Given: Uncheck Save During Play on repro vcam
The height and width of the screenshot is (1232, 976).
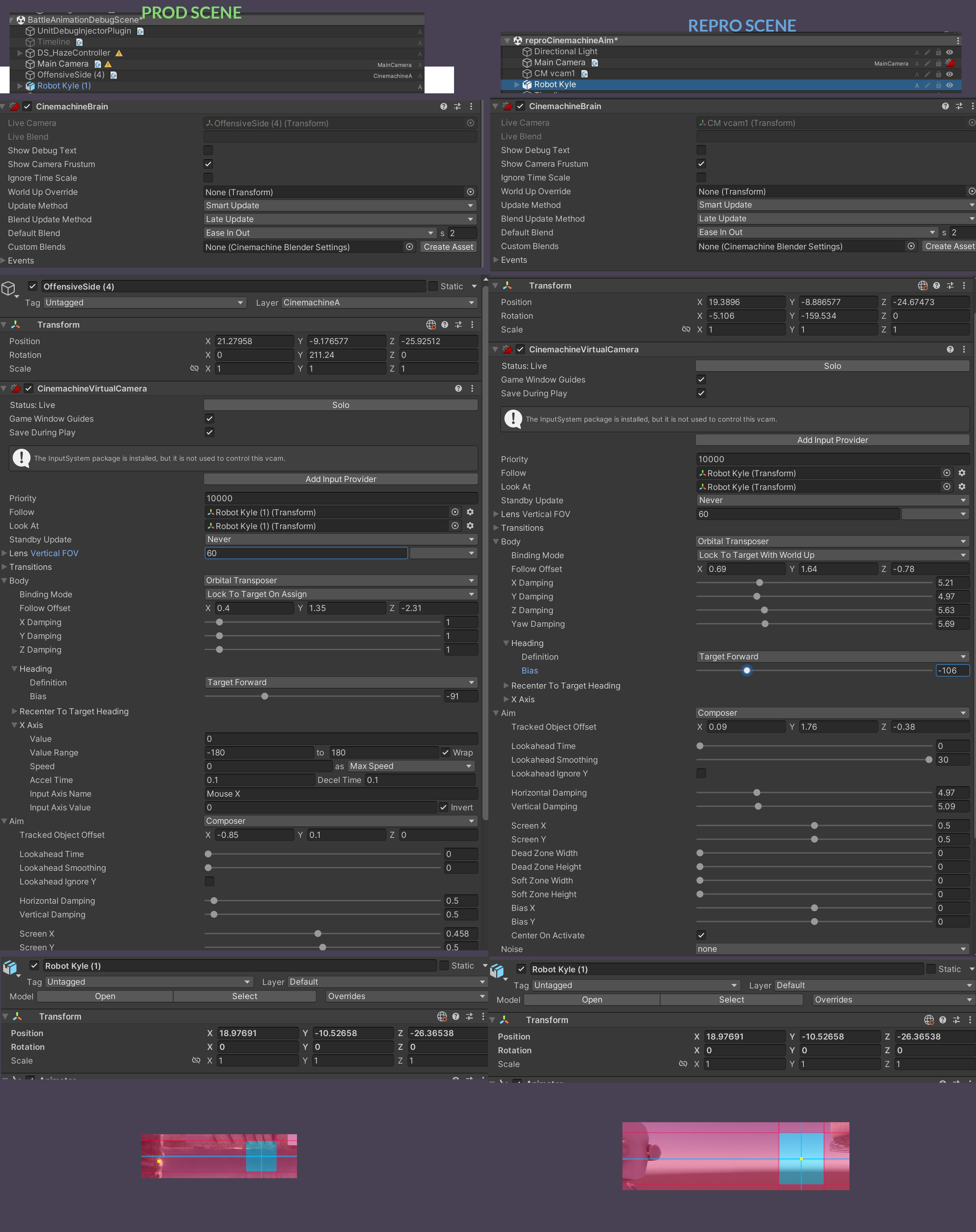Looking at the screenshot, I should [x=701, y=393].
